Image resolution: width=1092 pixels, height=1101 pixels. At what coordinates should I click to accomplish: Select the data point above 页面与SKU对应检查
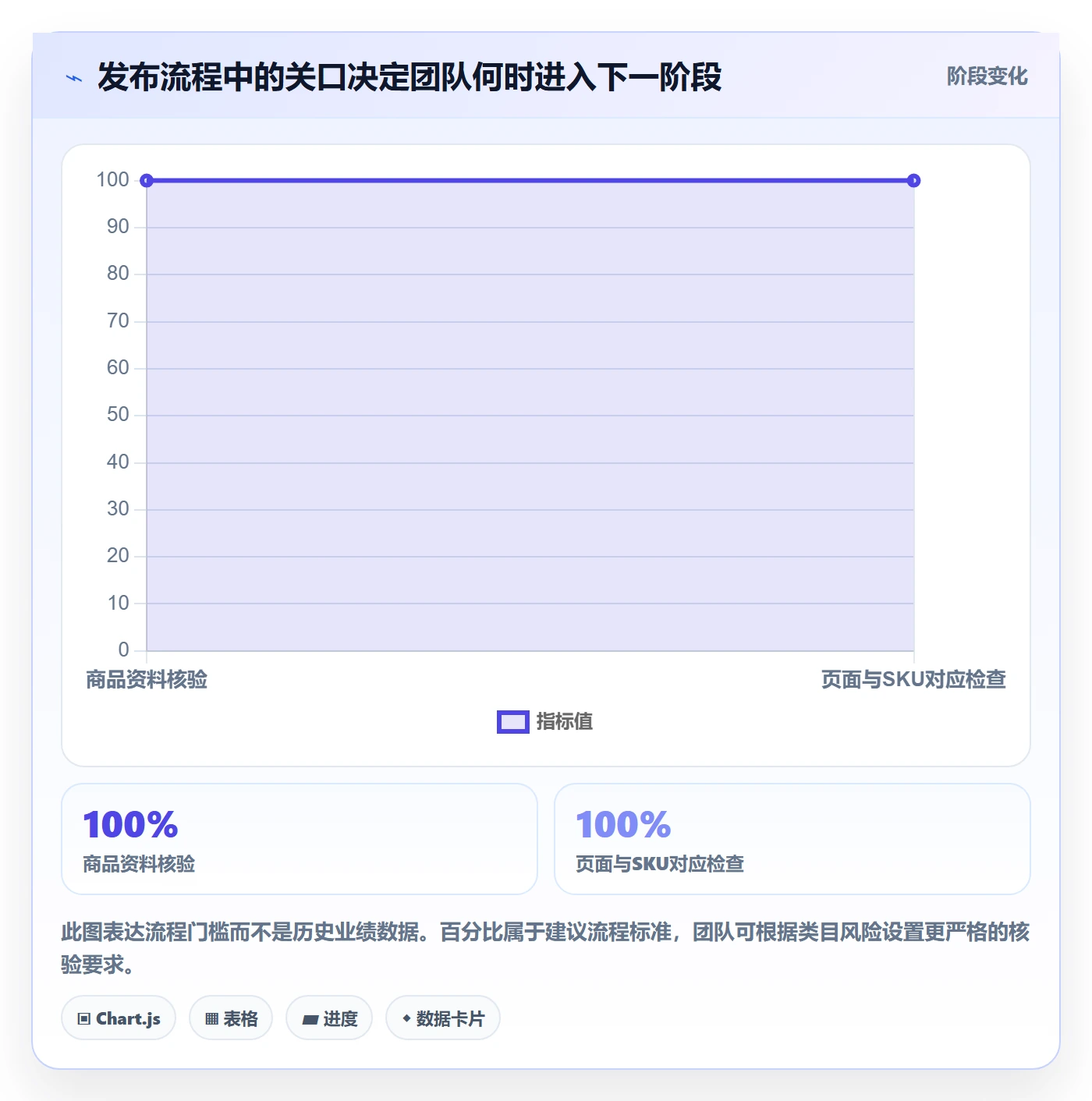pos(913,181)
